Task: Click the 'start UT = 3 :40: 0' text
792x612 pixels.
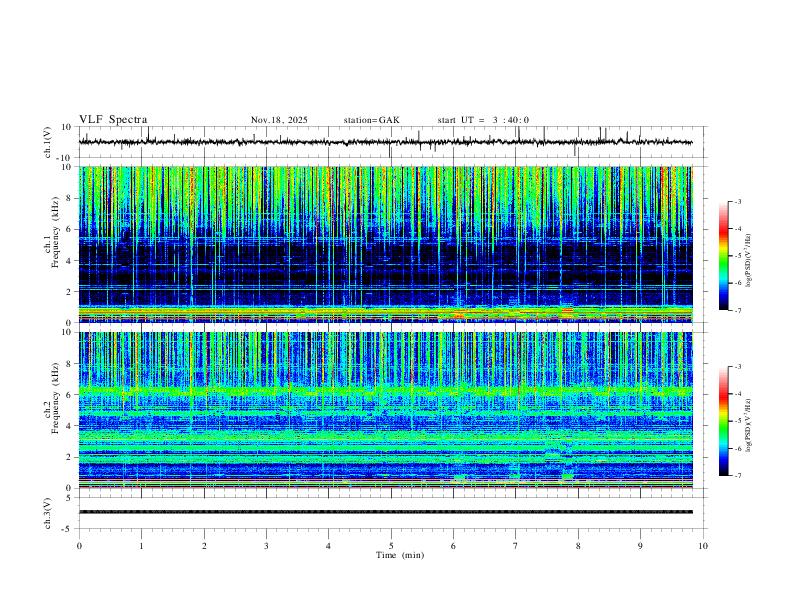Action: click(483, 120)
